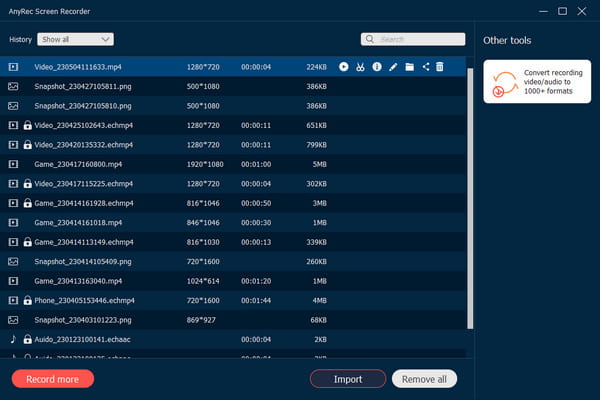Click lock icon on Game_230414161928.echmp4
Viewport: 600px width, 400px height.
(x=28, y=203)
